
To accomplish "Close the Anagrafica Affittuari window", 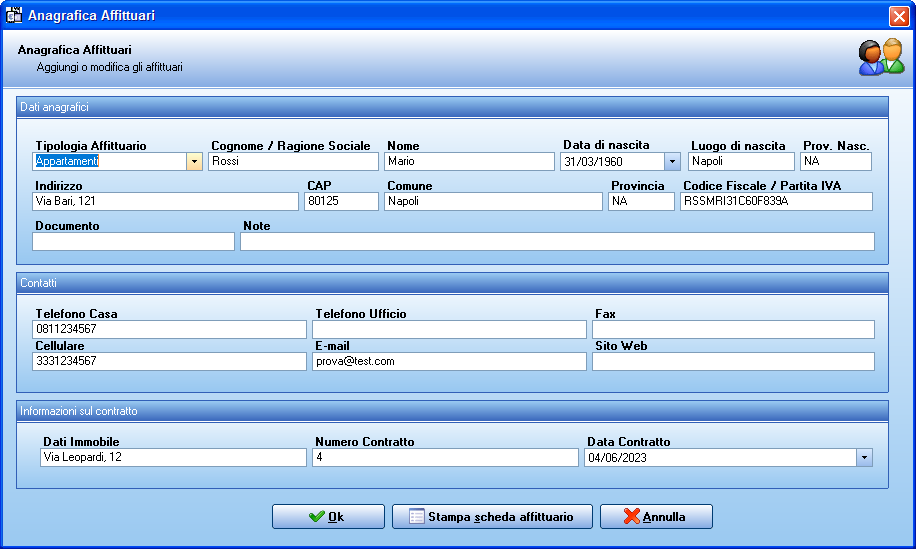I will [898, 16].
